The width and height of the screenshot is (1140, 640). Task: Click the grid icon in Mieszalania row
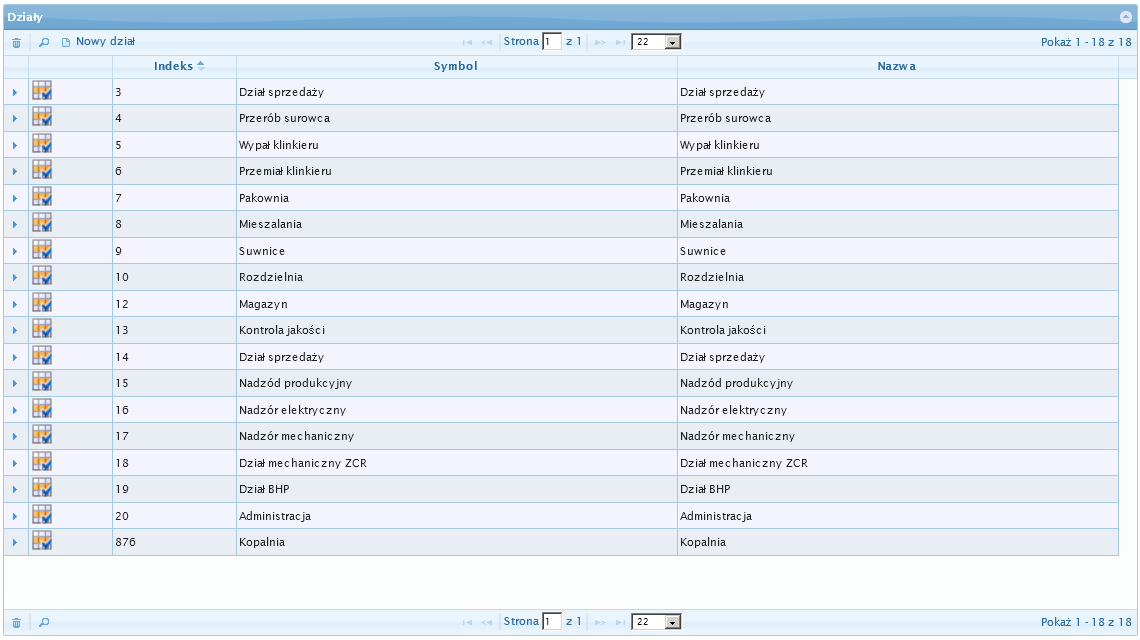tap(42, 223)
